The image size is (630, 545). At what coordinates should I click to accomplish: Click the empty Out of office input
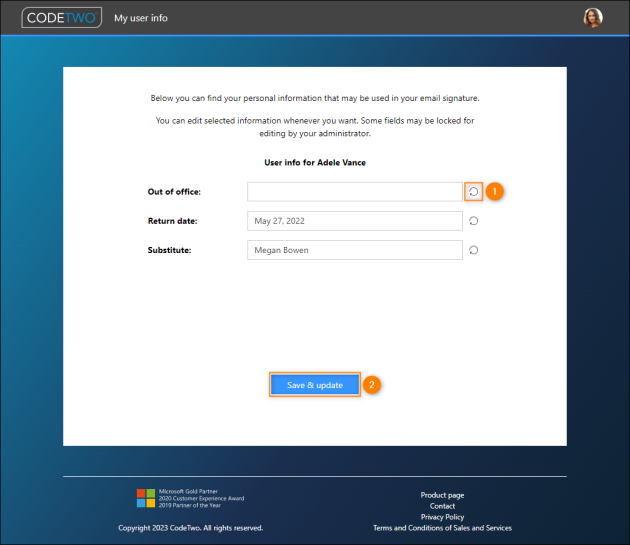coord(354,191)
